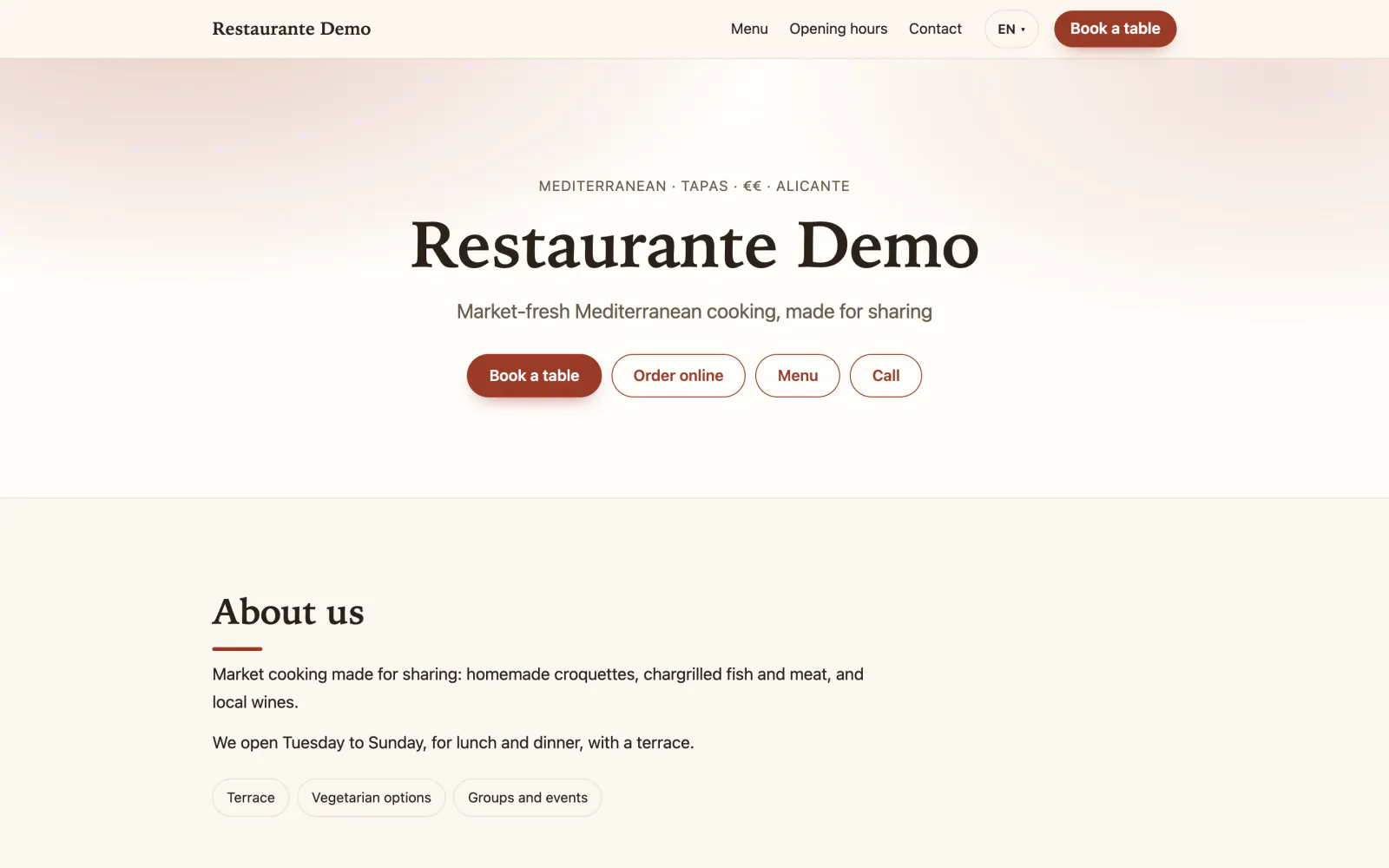Screen dimensions: 1389x868
Task: Open the EN language dropdown
Action: click(x=1011, y=29)
